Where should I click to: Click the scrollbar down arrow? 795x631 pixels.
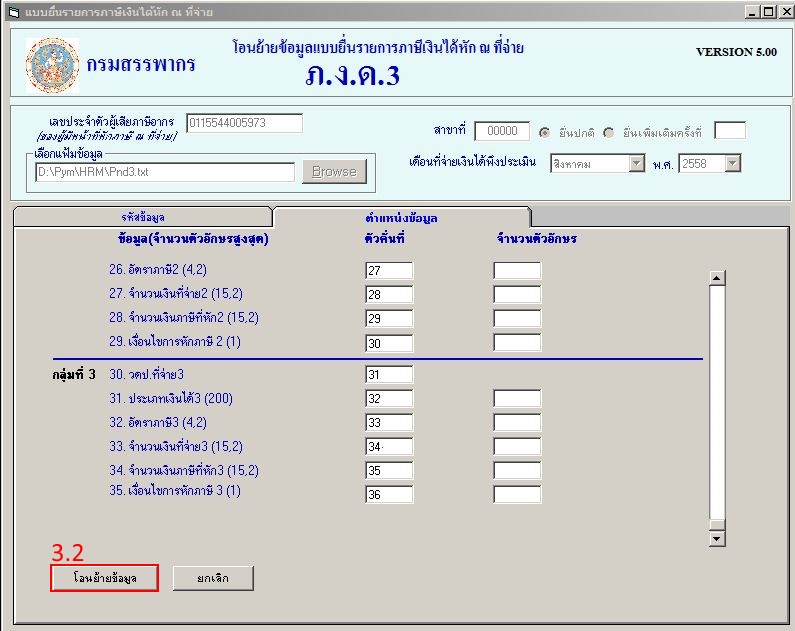tap(716, 538)
